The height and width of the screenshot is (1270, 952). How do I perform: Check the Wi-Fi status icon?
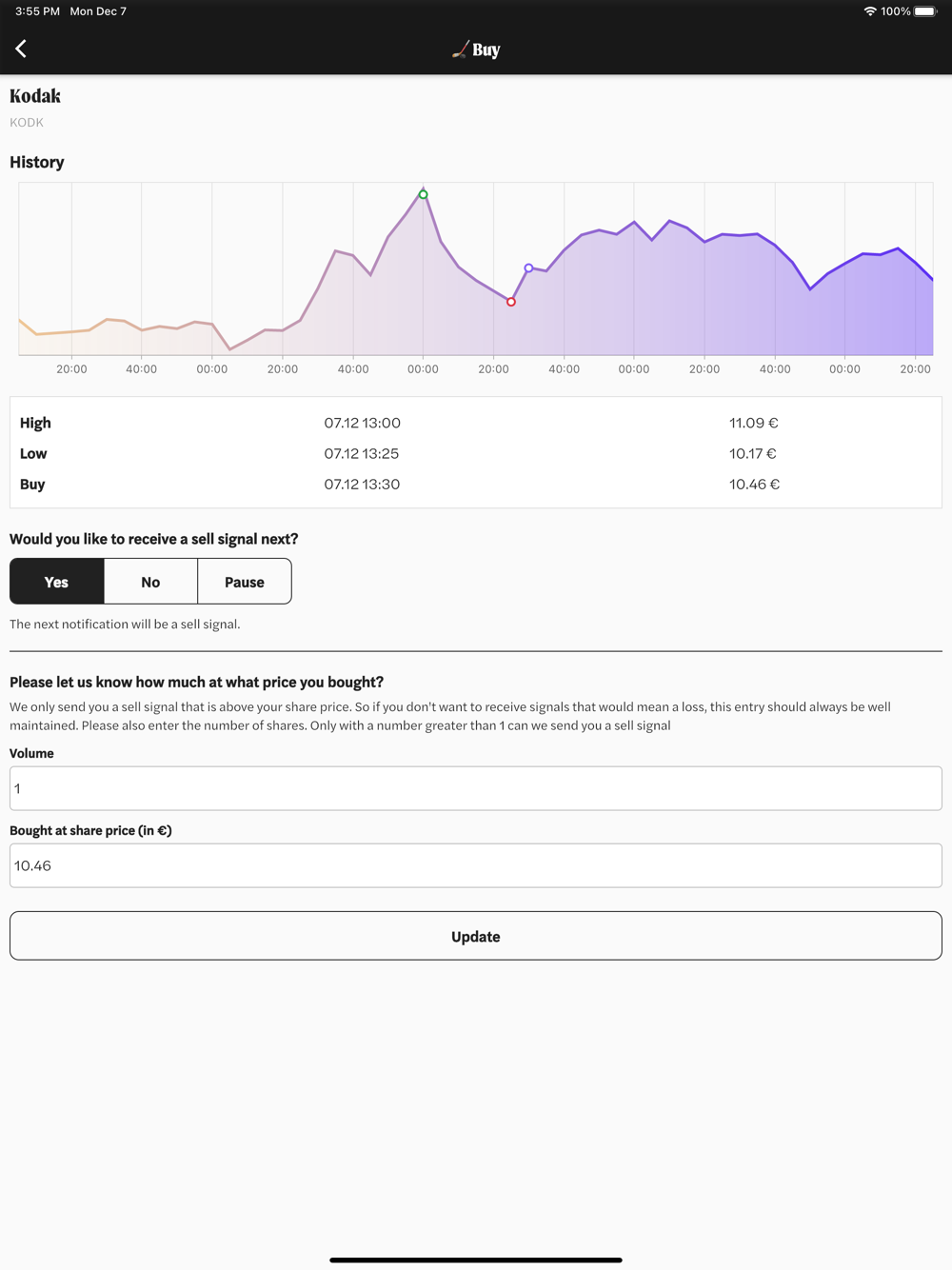coord(870,11)
